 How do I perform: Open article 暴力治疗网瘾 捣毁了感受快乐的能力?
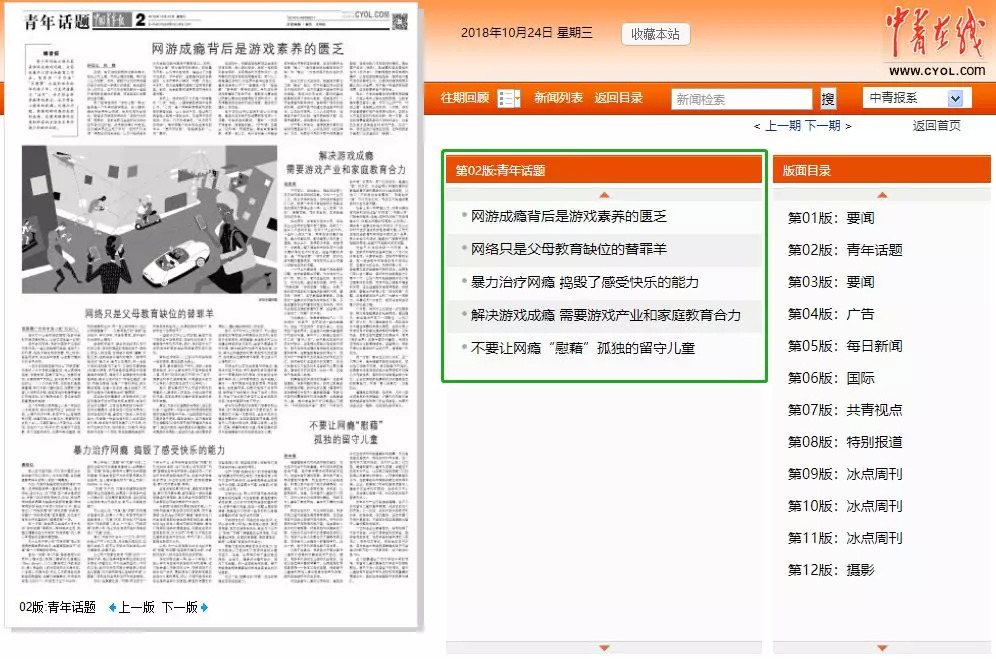[584, 282]
